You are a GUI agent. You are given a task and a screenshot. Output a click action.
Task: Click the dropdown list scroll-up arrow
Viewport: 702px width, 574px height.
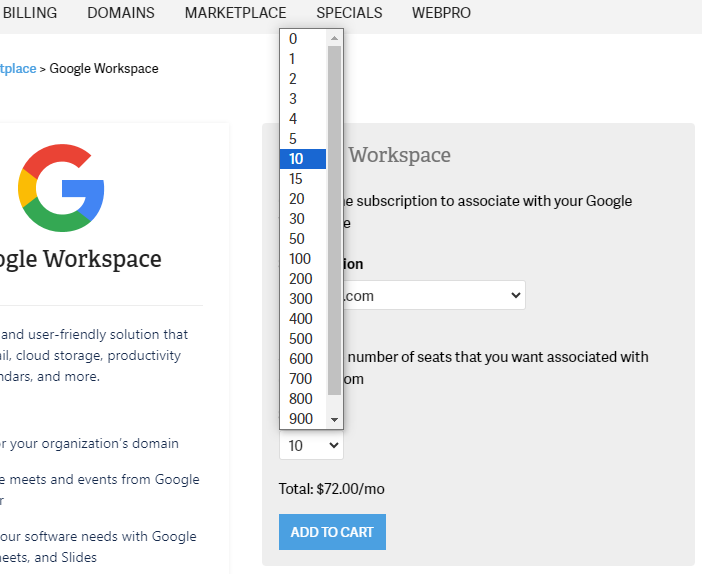tap(335, 38)
